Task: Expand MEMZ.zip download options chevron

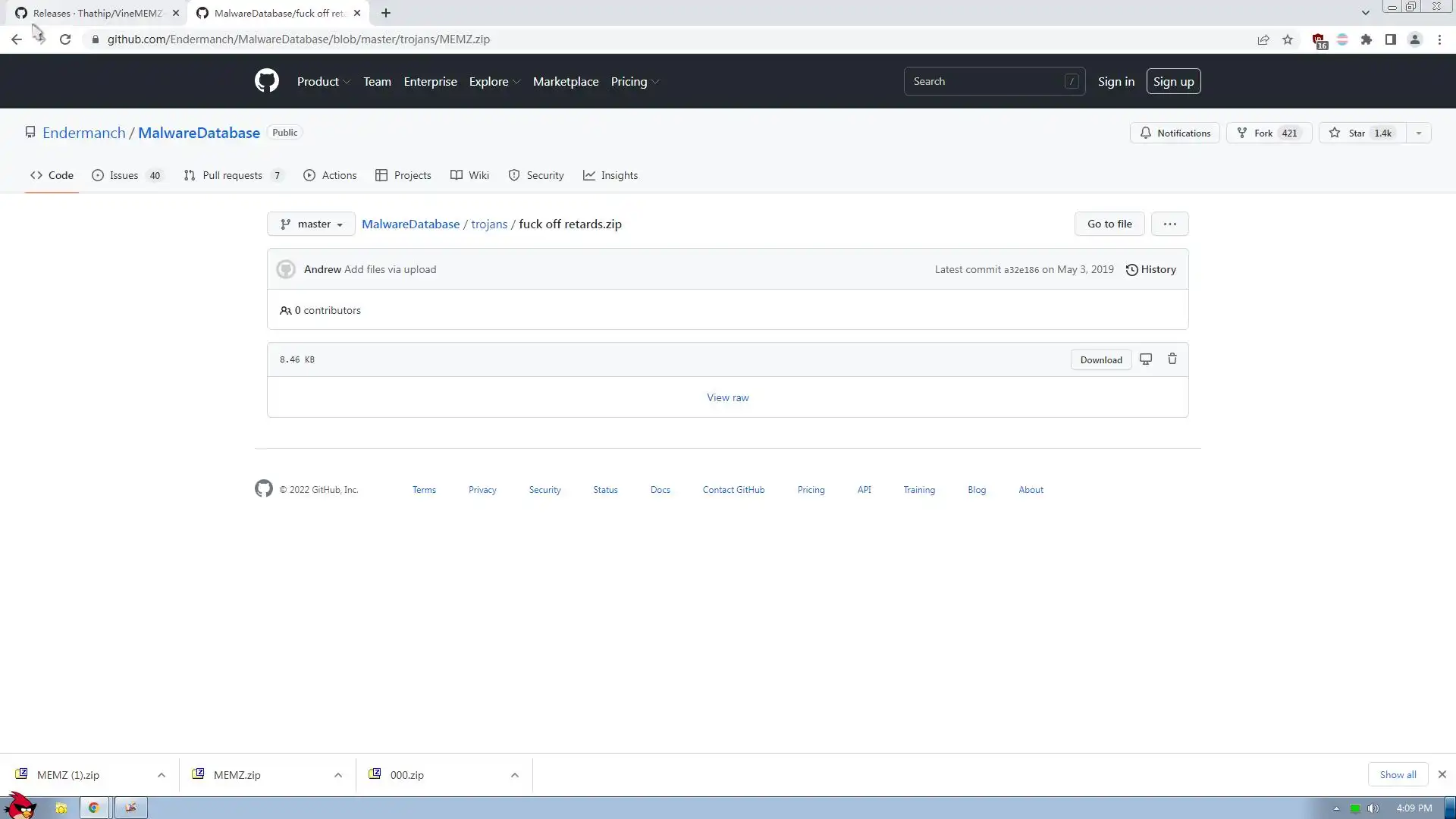Action: [x=338, y=775]
